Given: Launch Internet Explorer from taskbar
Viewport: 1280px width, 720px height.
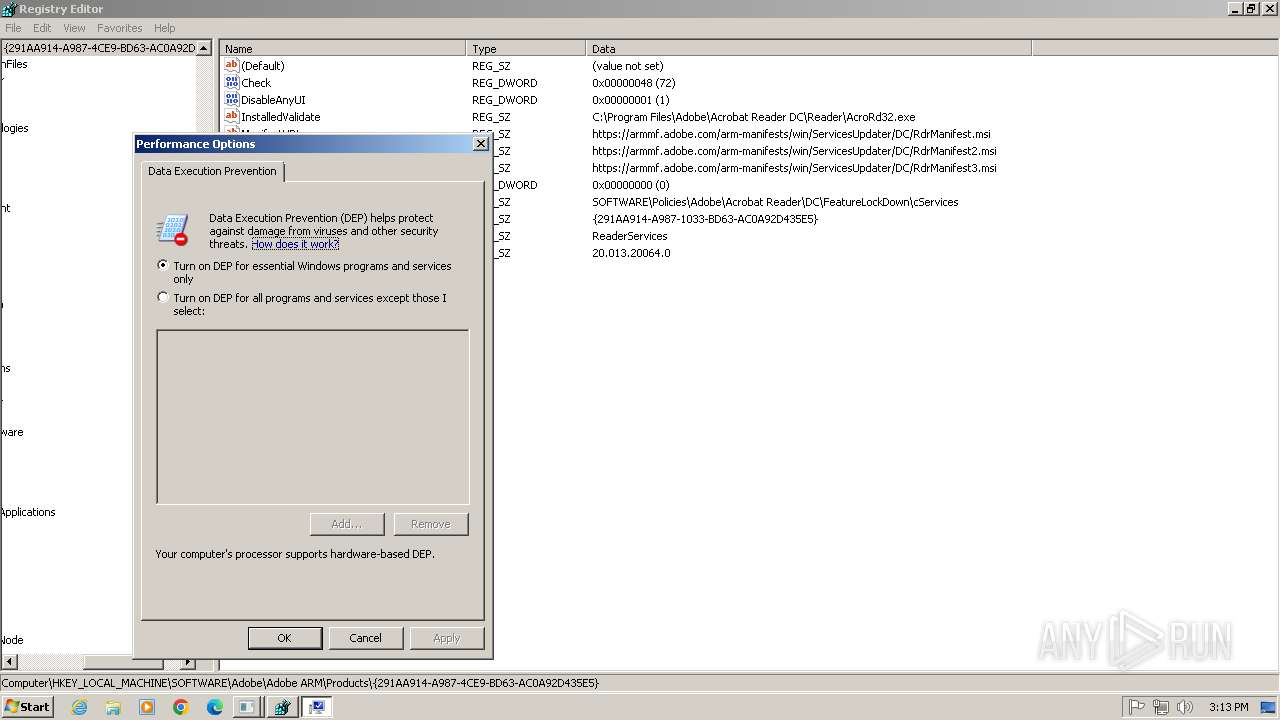Looking at the screenshot, I should click(80, 707).
